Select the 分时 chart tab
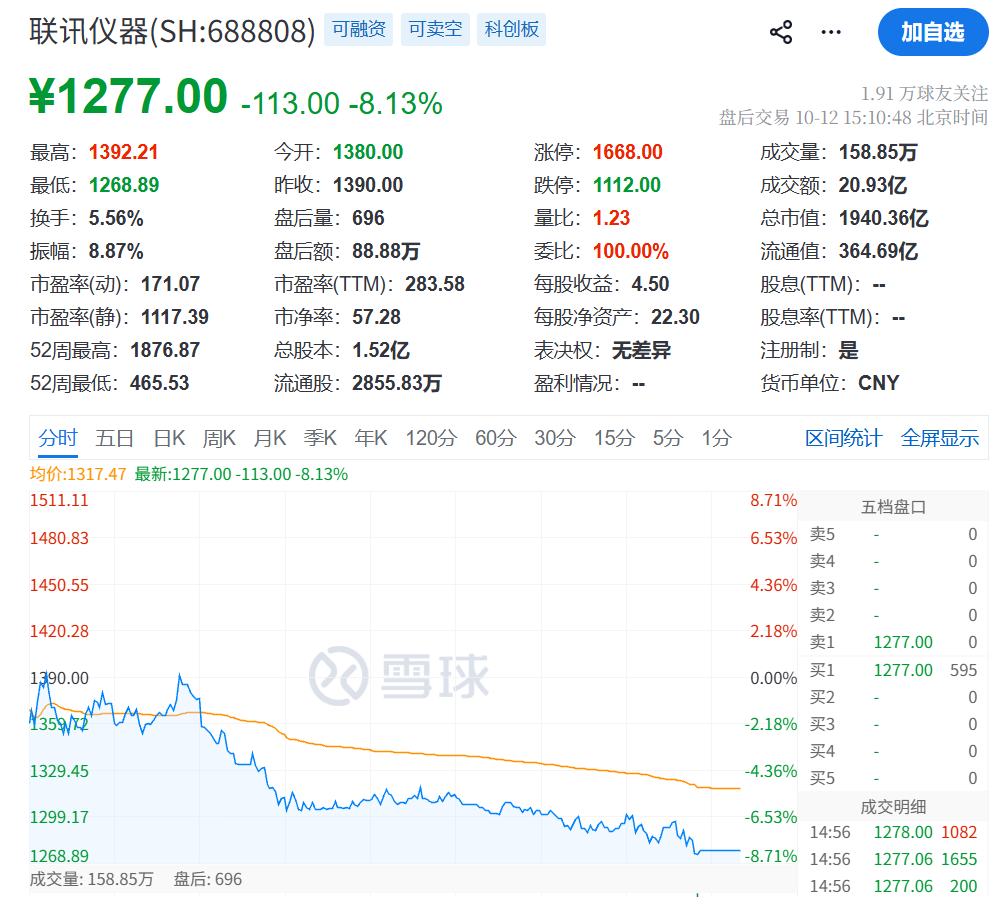This screenshot has height=897, width=1007. 58,439
